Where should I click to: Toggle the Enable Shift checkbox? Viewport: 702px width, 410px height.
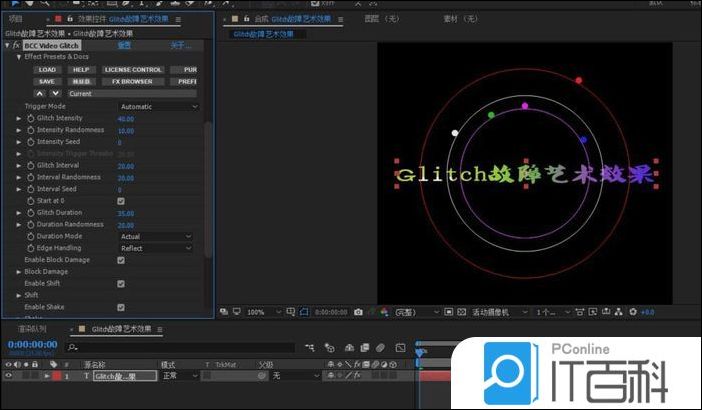click(x=121, y=283)
